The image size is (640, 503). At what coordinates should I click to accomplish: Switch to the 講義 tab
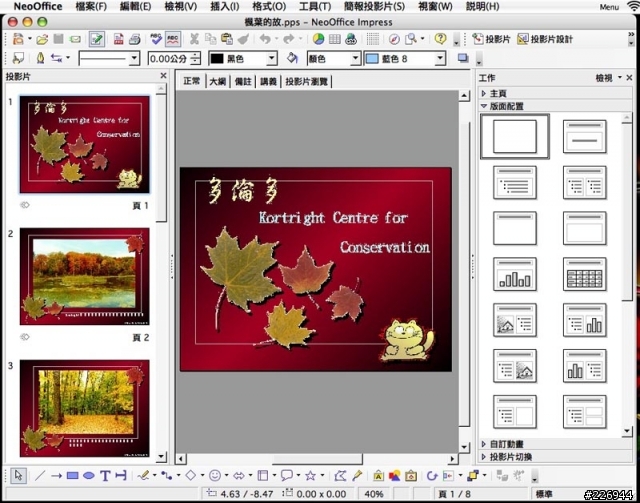(x=268, y=81)
